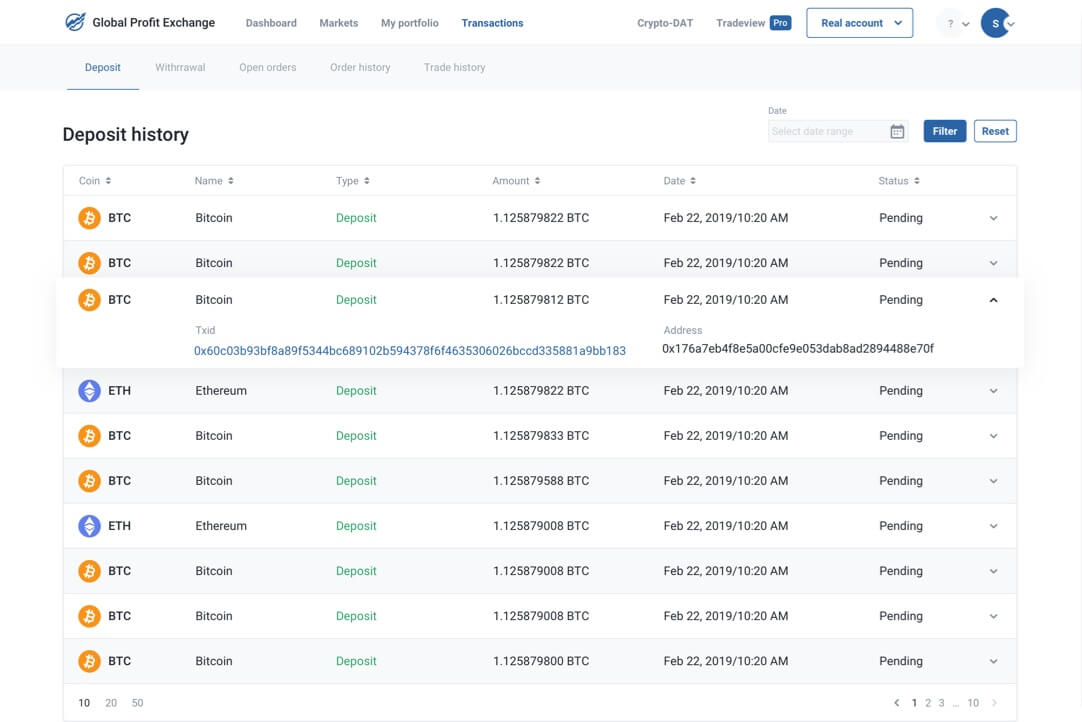Viewport: 1082px width, 722px height.
Task: Click the Select date range input
Action: pyautogui.click(x=838, y=131)
